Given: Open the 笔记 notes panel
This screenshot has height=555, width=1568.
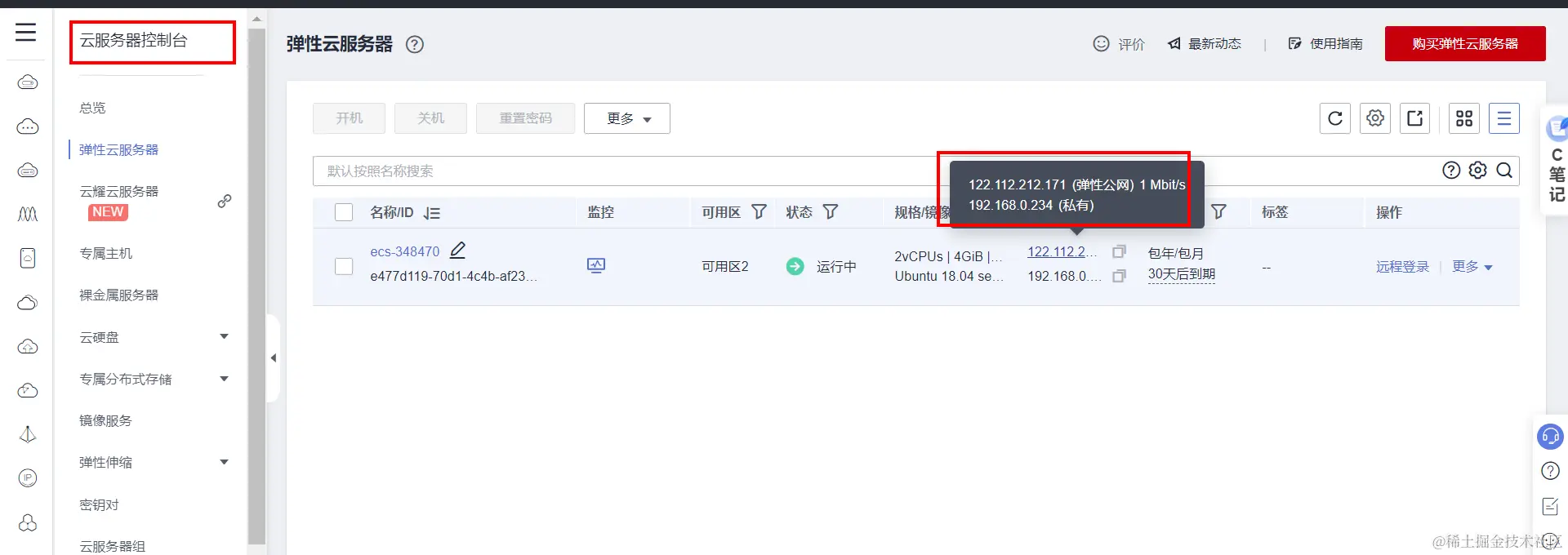Looking at the screenshot, I should click(x=1557, y=161).
